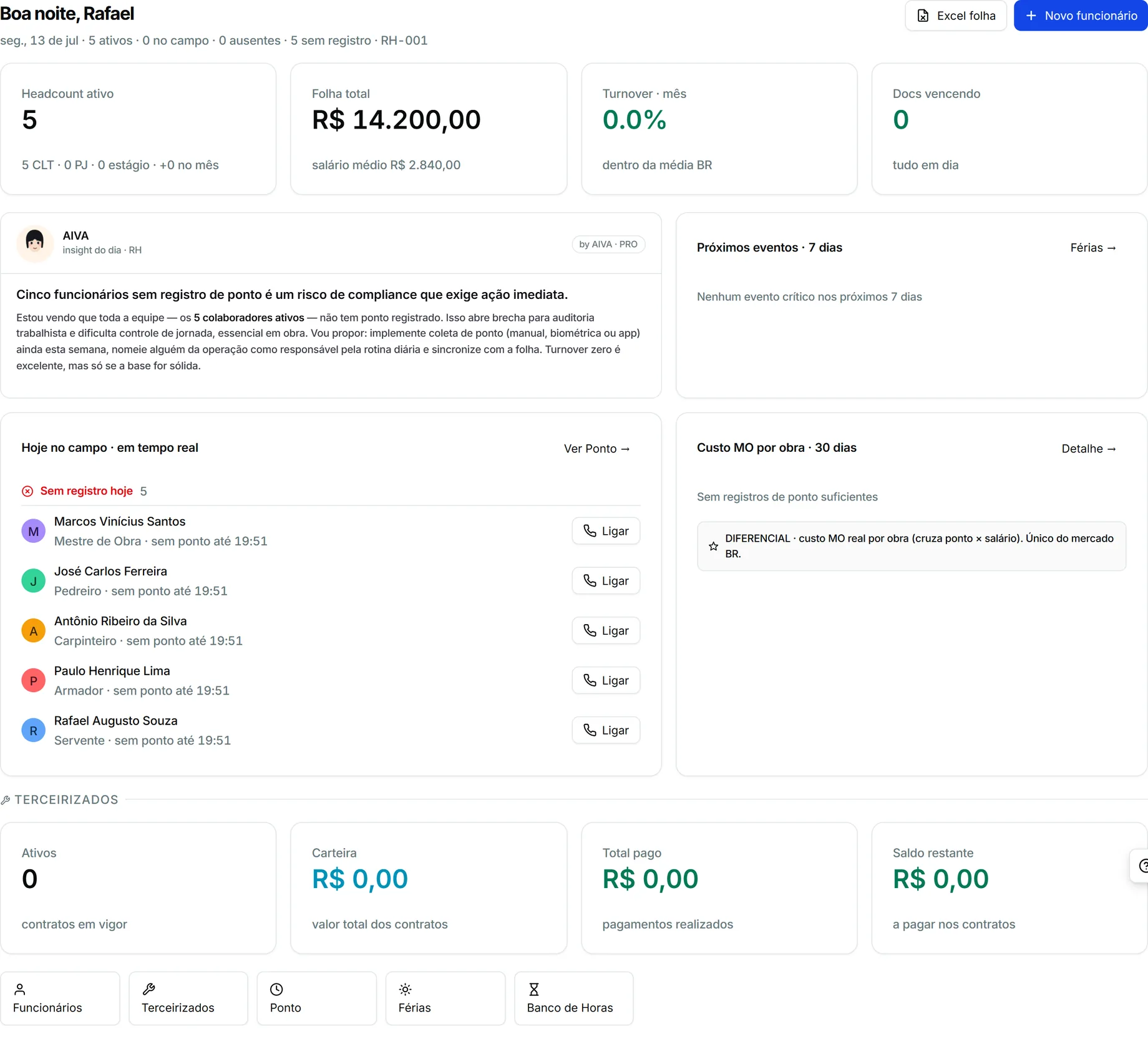Click the green J avatar of José
This screenshot has width=1148, height=1059.
click(x=34, y=581)
